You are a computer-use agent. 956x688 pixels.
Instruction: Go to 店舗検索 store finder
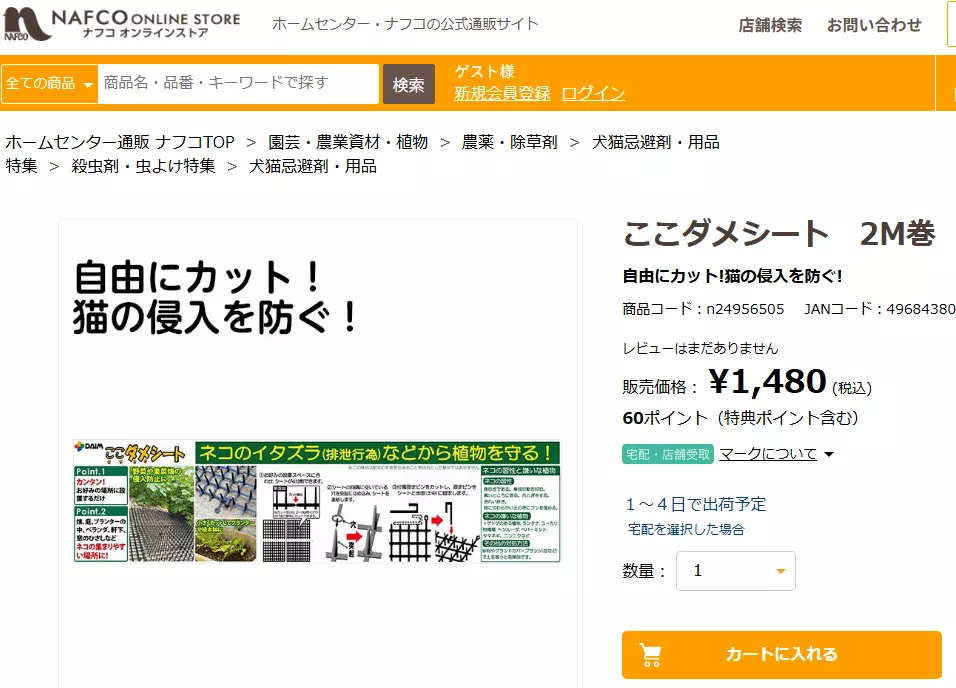770,25
